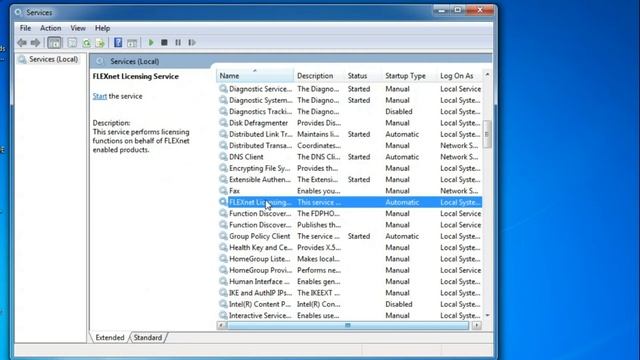The width and height of the screenshot is (640, 360).
Task: Select the Diagnostics Tracki... service row
Action: (x=350, y=111)
